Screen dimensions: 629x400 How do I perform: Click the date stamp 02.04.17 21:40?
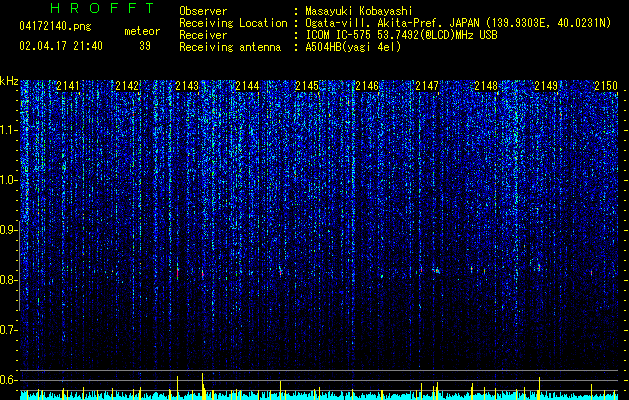61,46
